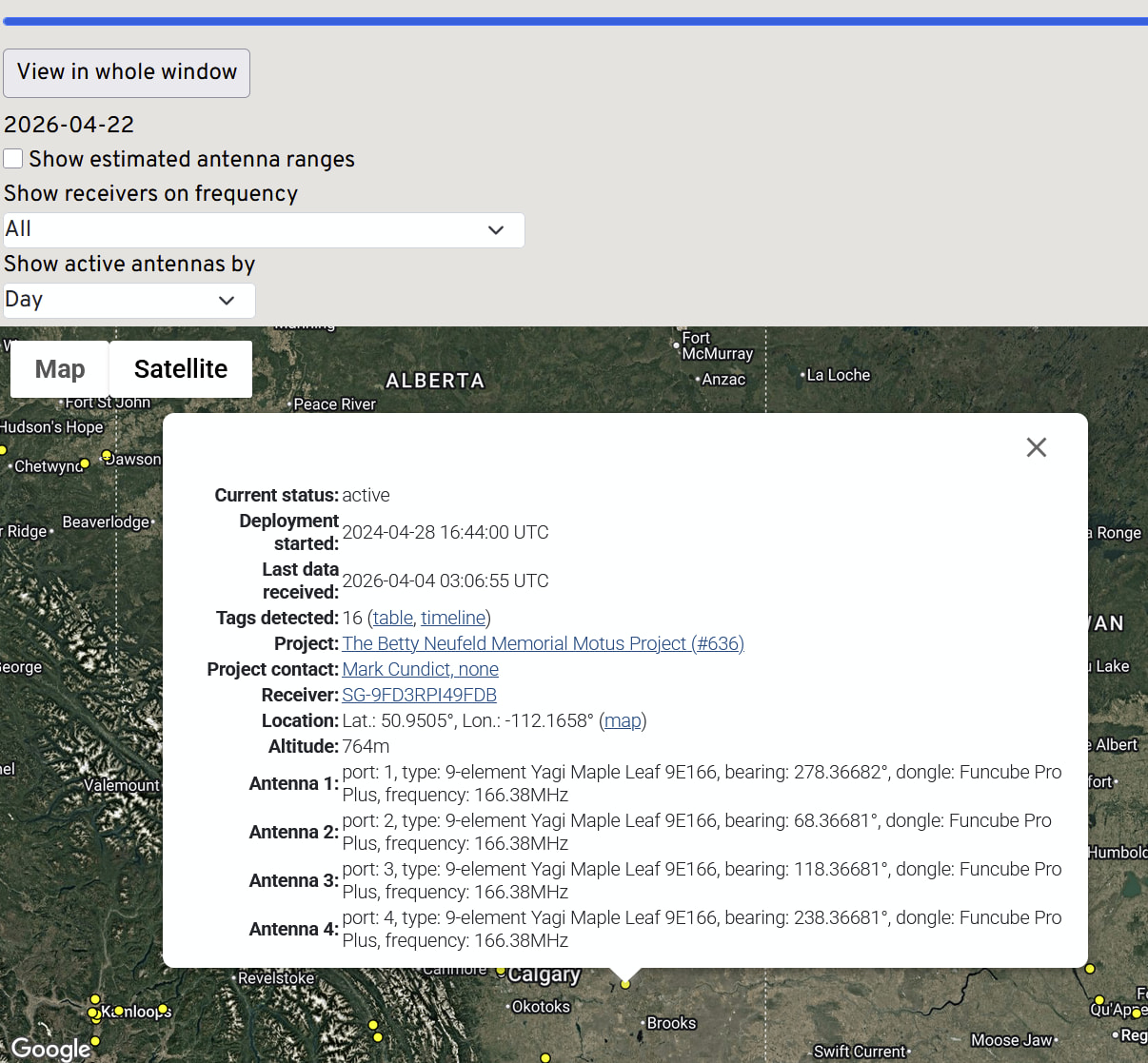Switch to Map view tab

(60, 369)
